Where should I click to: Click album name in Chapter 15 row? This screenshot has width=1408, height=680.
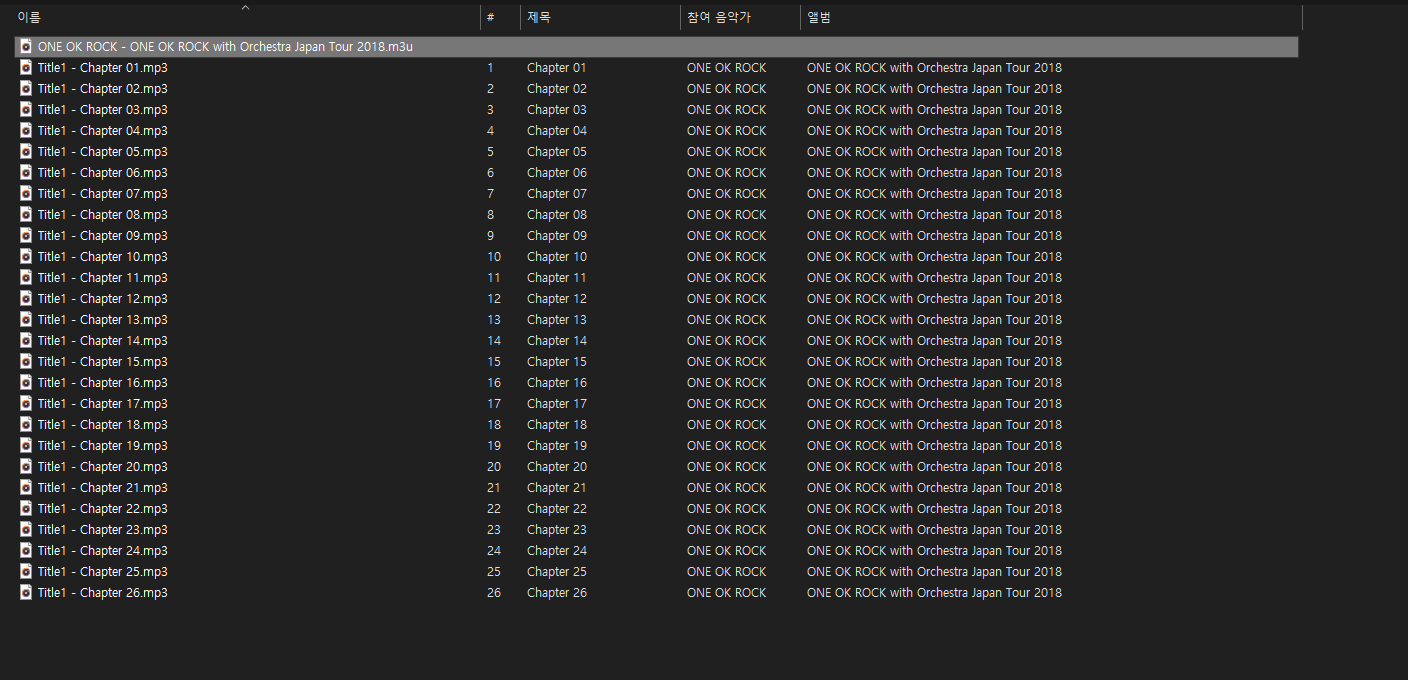point(934,362)
